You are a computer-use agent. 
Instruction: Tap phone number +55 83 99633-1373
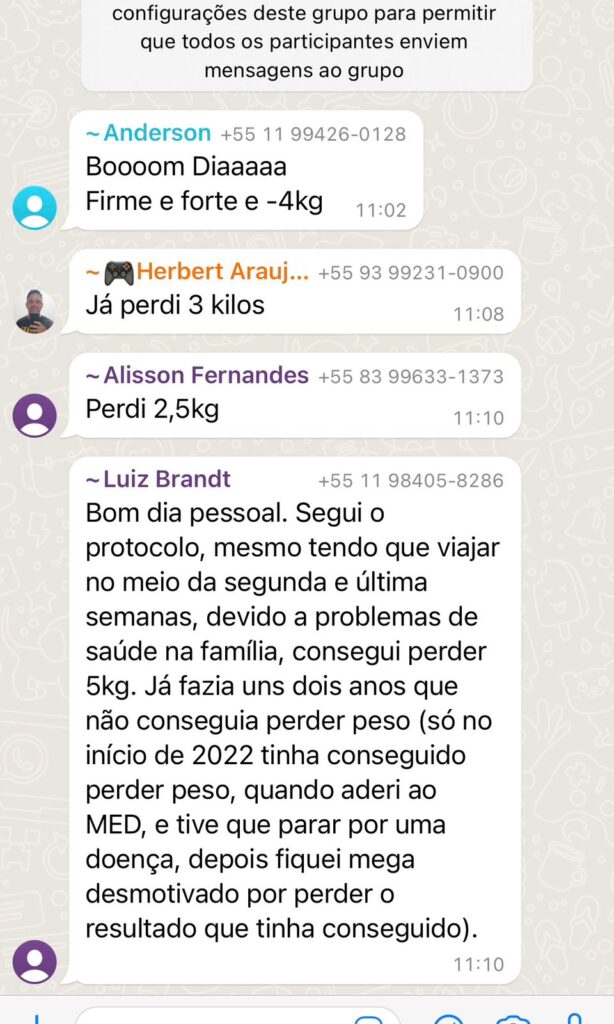tap(411, 376)
